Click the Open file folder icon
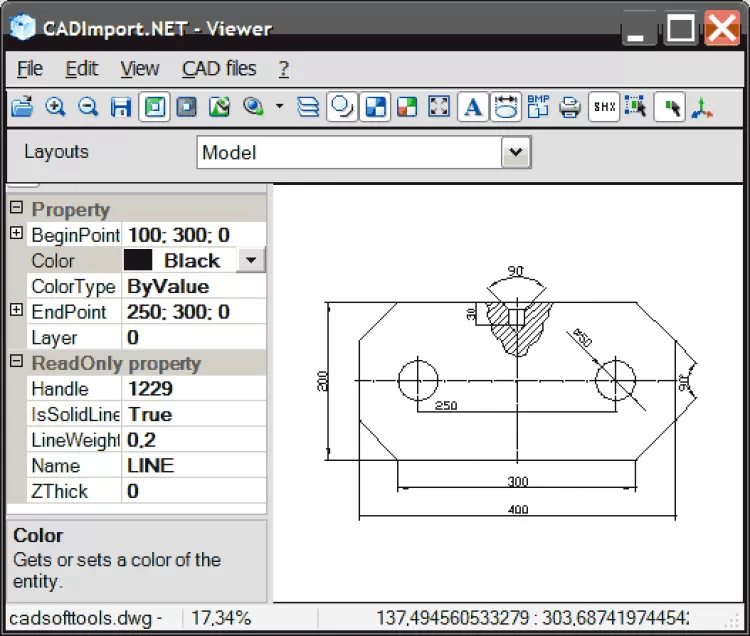This screenshot has height=636, width=750. 21,107
